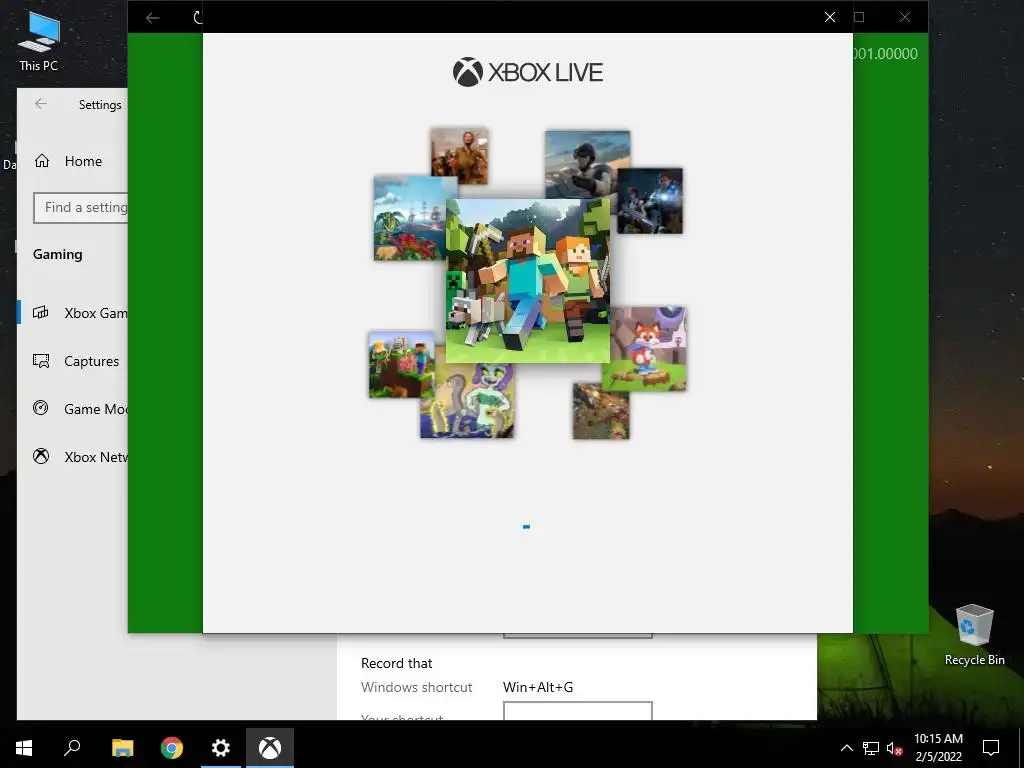
Task: Switch to Settings app in taskbar
Action: pos(221,748)
